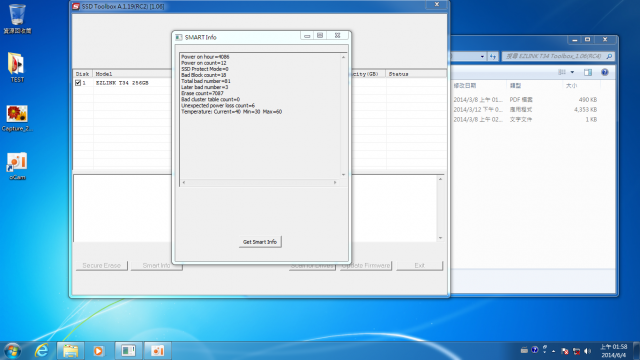Viewport: 640px width, 360px height.
Task: Click the Power on hour line
Action: click(x=205, y=57)
